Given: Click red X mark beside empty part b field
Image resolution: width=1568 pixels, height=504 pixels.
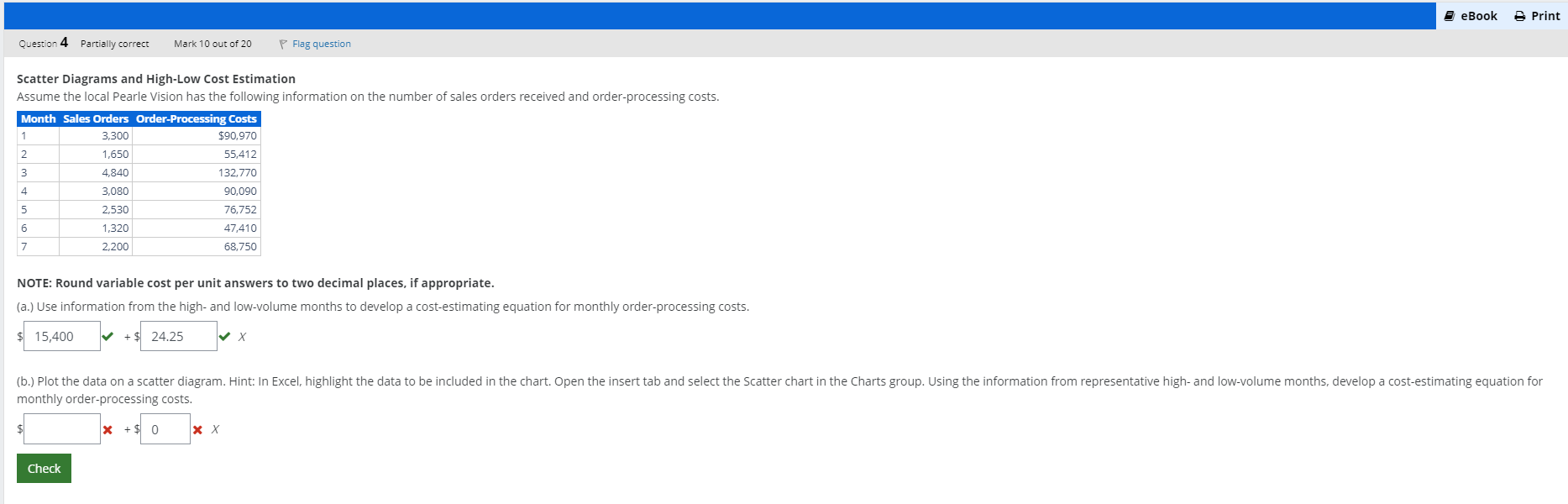Looking at the screenshot, I should (x=108, y=430).
